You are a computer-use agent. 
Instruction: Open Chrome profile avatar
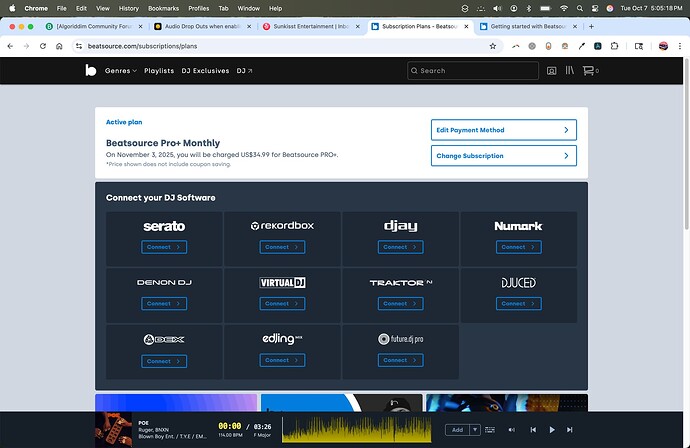coord(663,46)
